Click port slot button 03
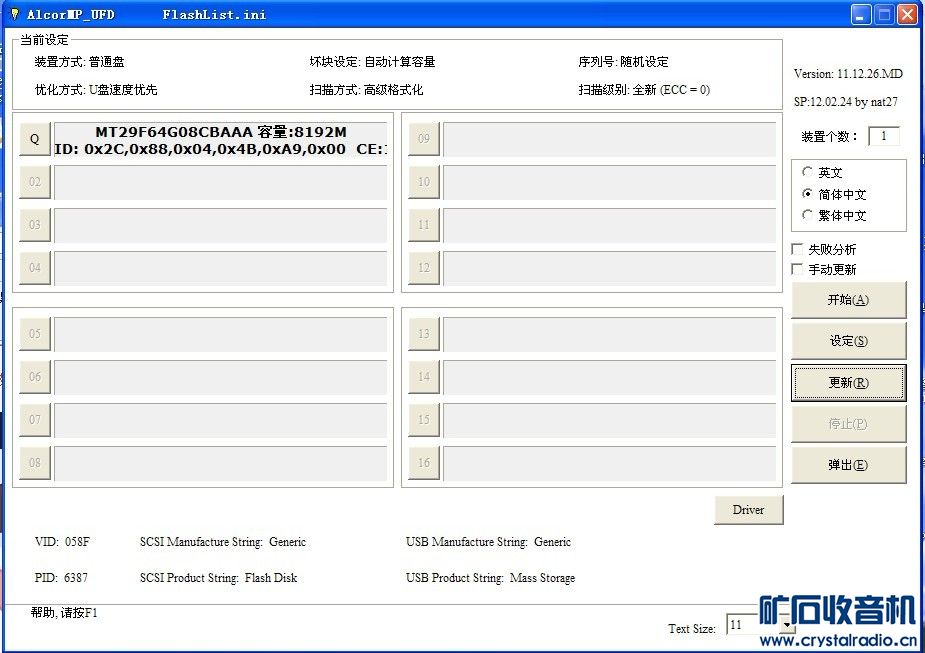This screenshot has height=653, width=925. point(35,225)
